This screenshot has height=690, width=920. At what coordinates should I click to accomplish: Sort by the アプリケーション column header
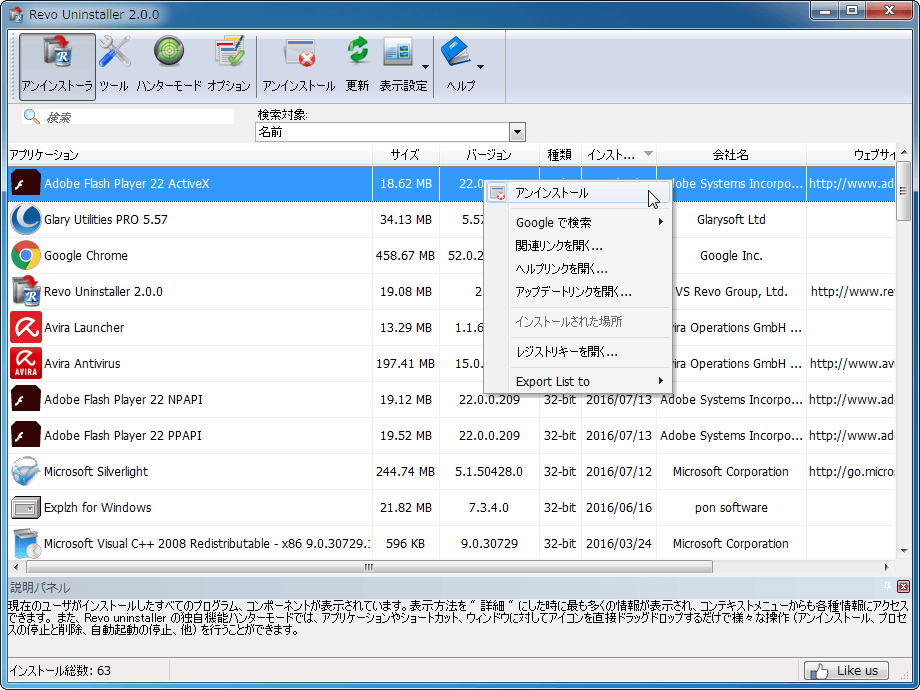pos(190,155)
